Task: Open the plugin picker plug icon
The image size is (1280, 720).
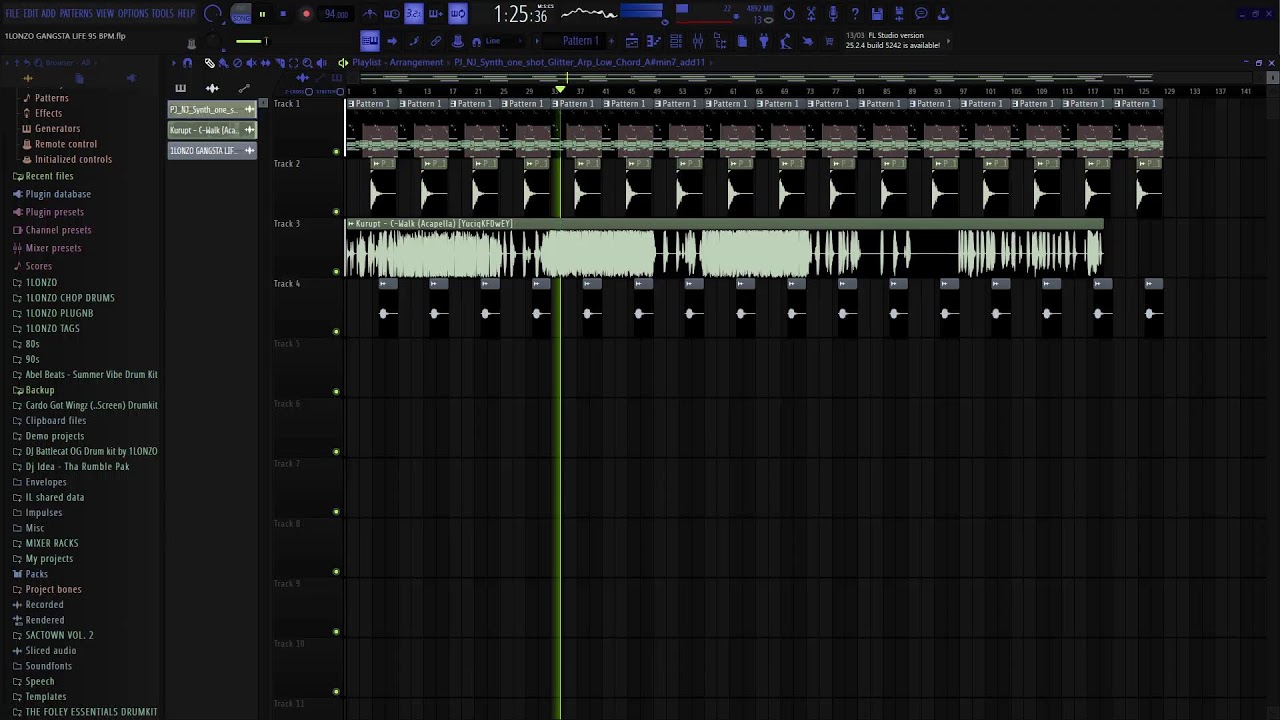Action: (x=764, y=41)
